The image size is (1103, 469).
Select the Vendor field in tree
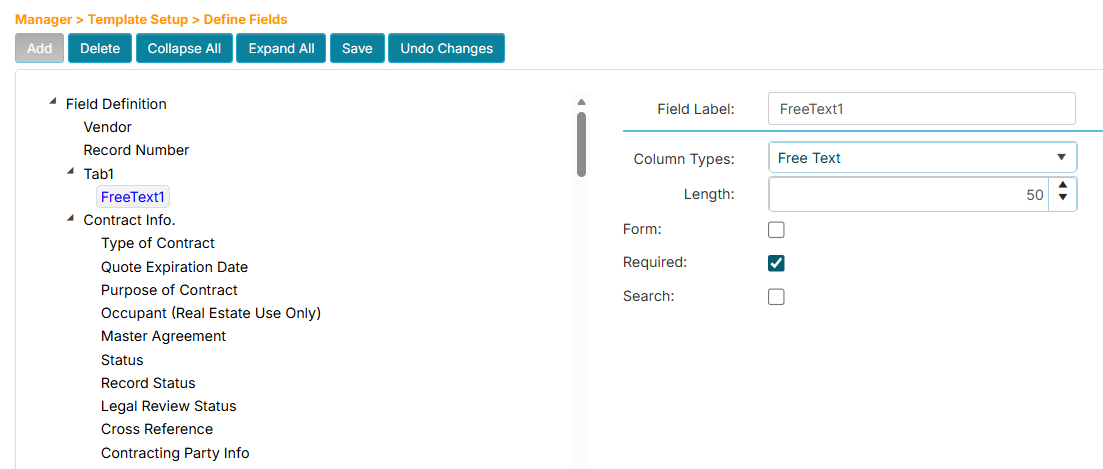tap(108, 127)
